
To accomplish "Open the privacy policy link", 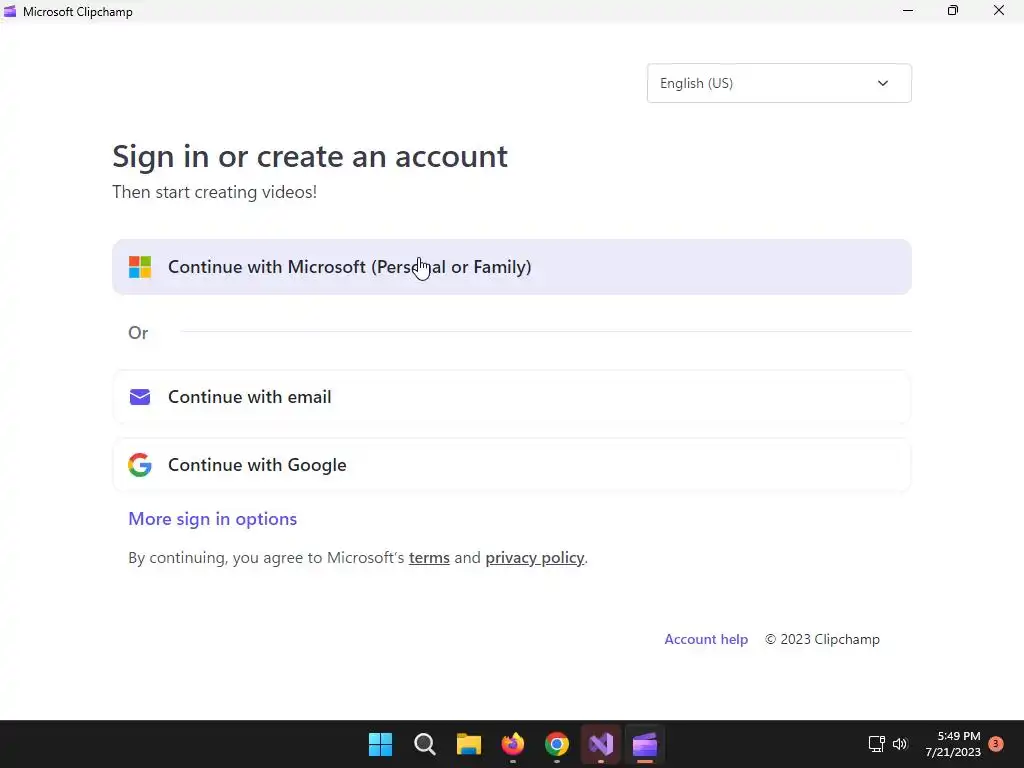I will pos(535,558).
